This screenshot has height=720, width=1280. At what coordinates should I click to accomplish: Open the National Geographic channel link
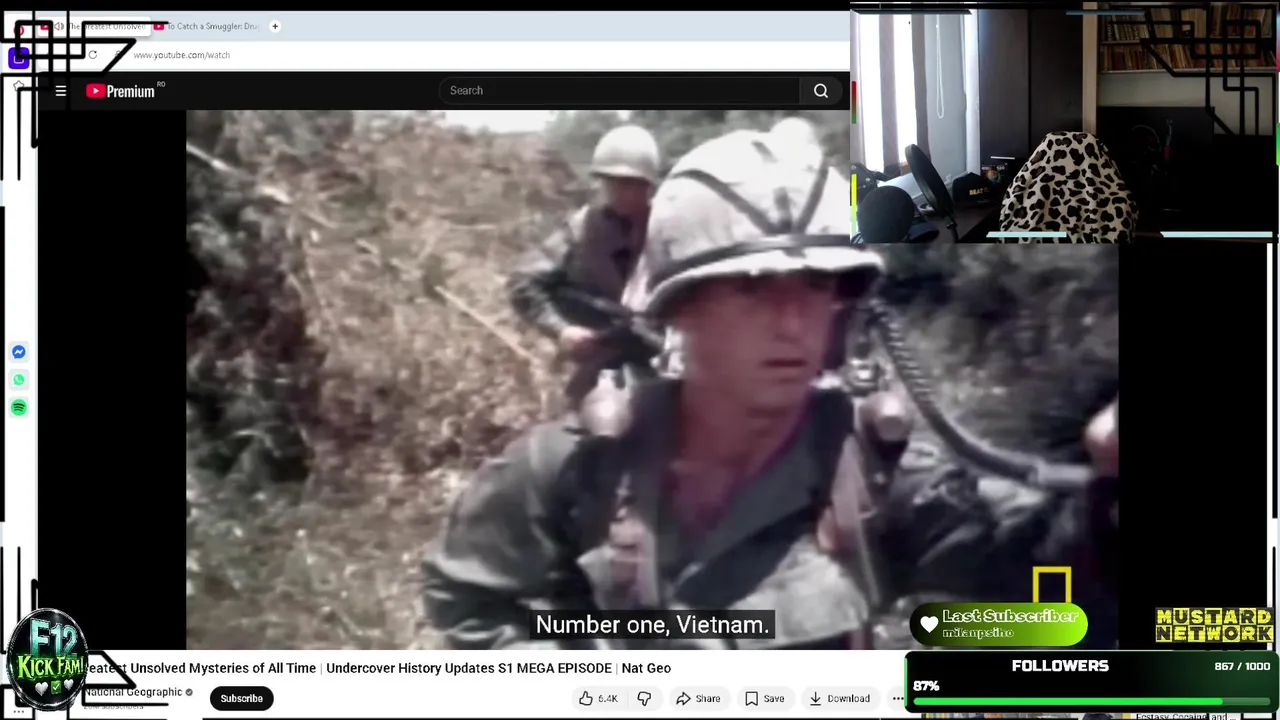[133, 692]
